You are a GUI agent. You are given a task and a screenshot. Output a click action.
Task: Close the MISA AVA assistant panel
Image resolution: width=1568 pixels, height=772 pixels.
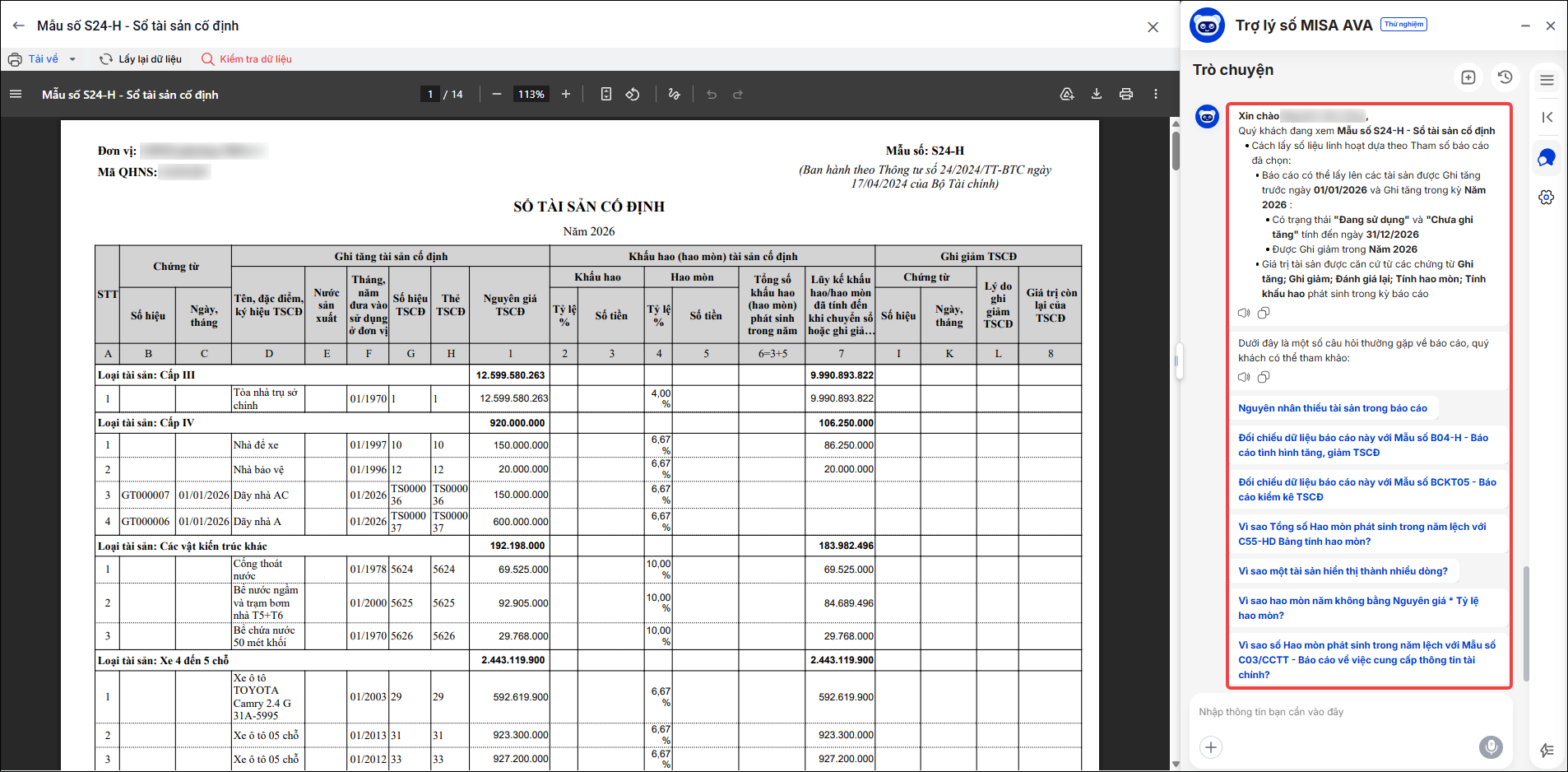click(1550, 26)
